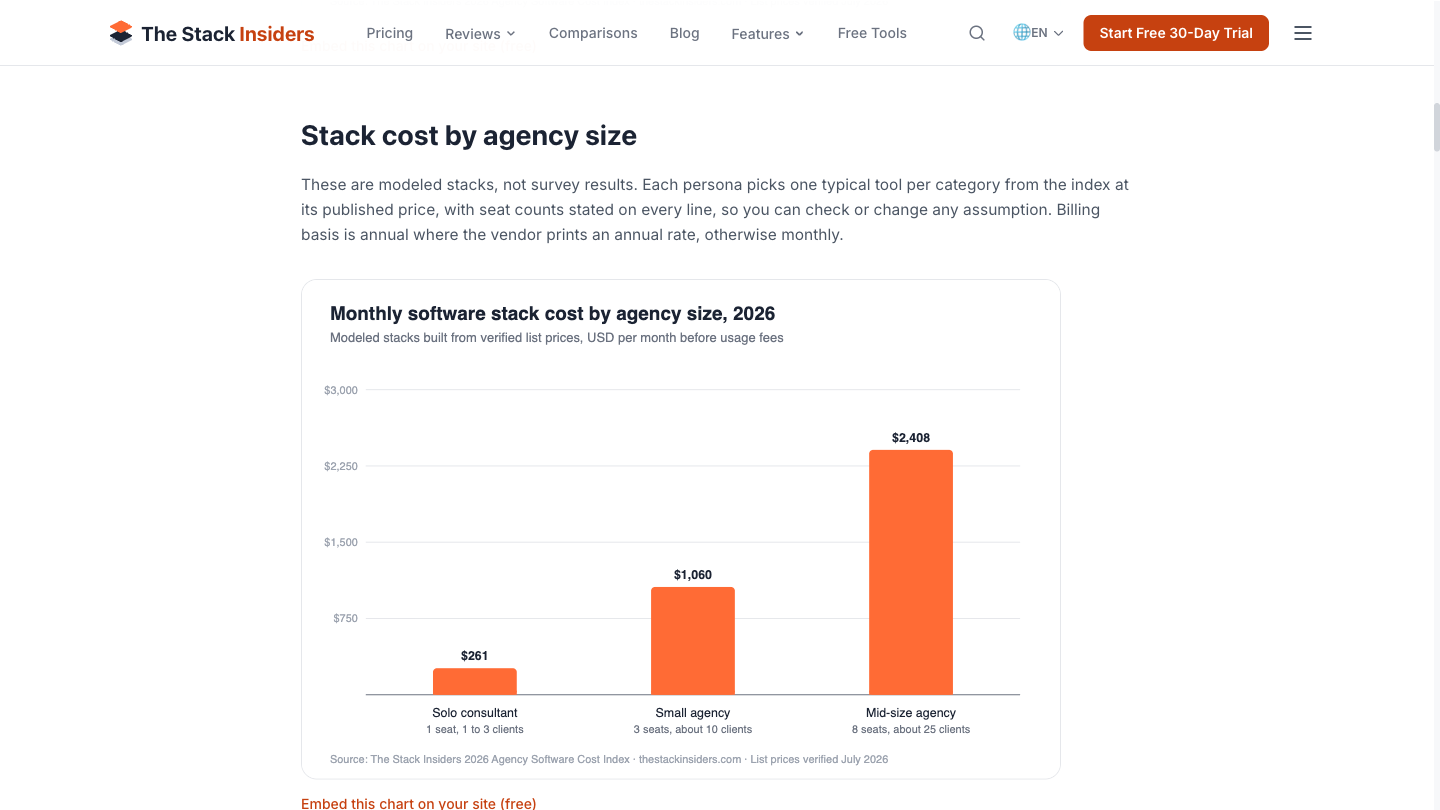The height and width of the screenshot is (810, 1440).
Task: Click the '$3,000' y-axis label
Action: pyautogui.click(x=341, y=390)
